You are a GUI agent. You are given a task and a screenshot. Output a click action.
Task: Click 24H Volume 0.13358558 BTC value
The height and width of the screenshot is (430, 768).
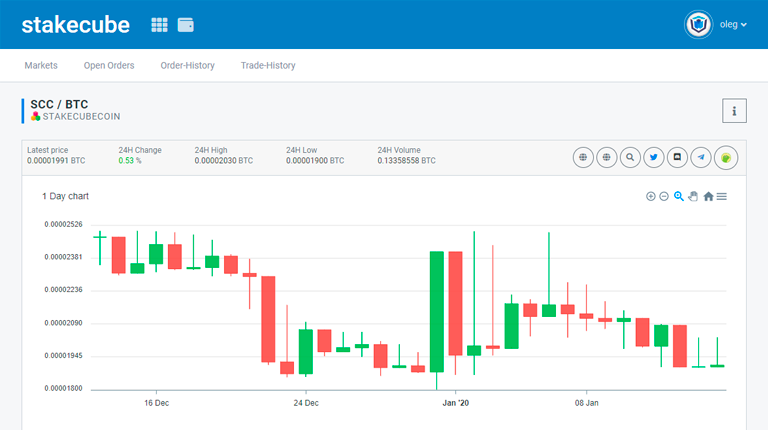[407, 161]
